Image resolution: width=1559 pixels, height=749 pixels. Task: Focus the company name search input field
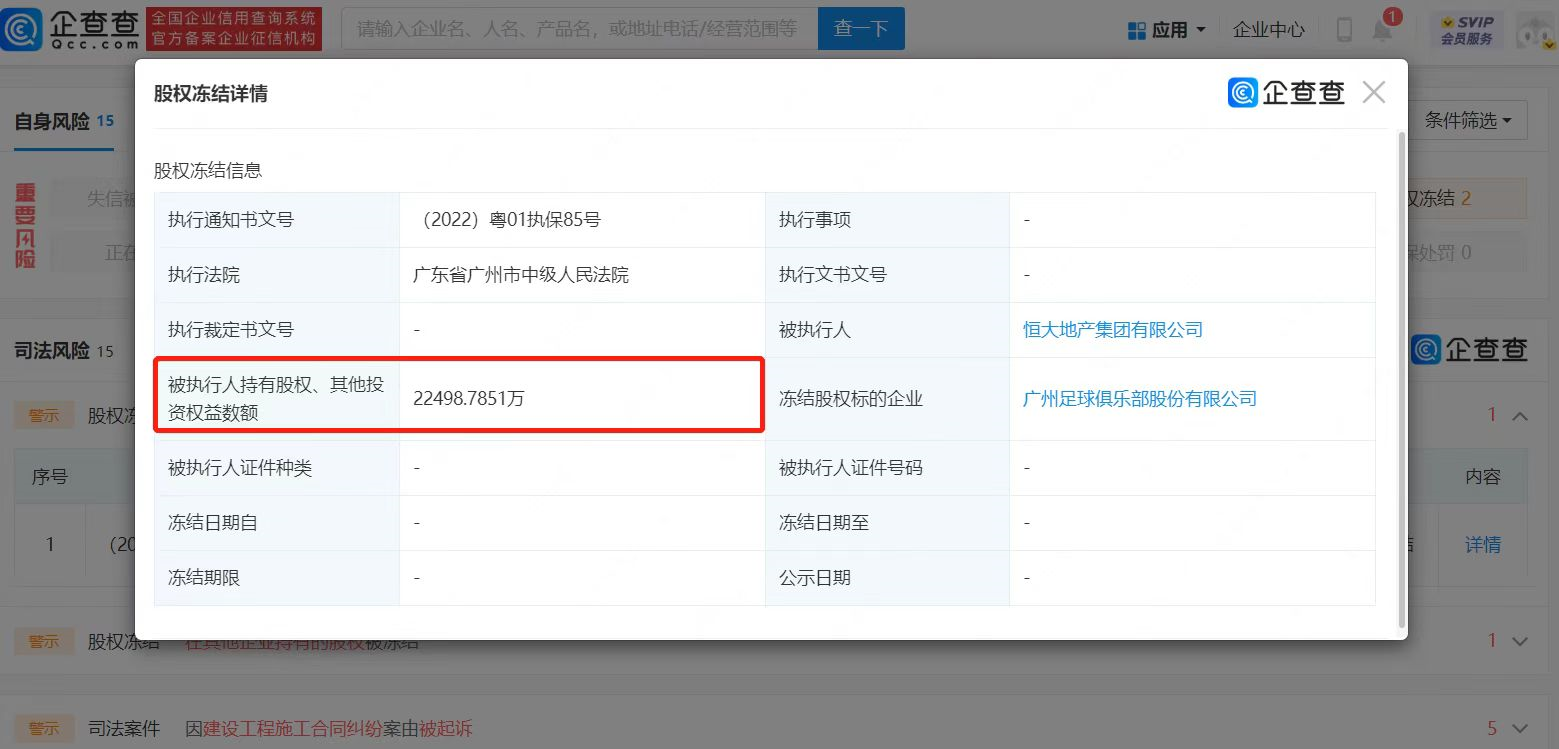pos(579,29)
